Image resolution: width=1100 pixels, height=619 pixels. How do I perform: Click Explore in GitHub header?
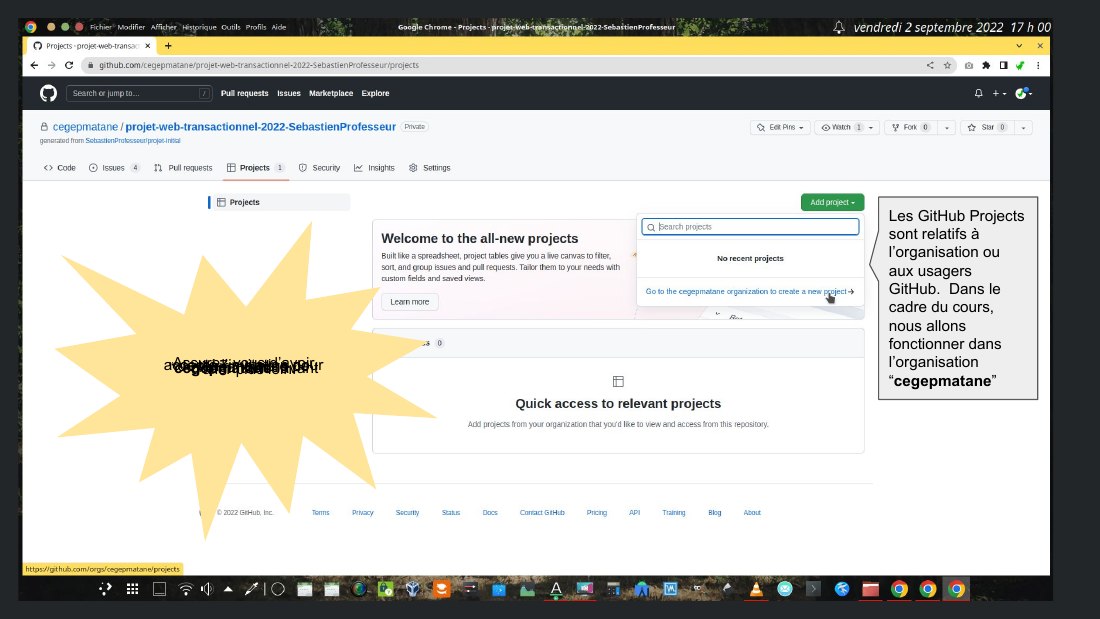(375, 93)
